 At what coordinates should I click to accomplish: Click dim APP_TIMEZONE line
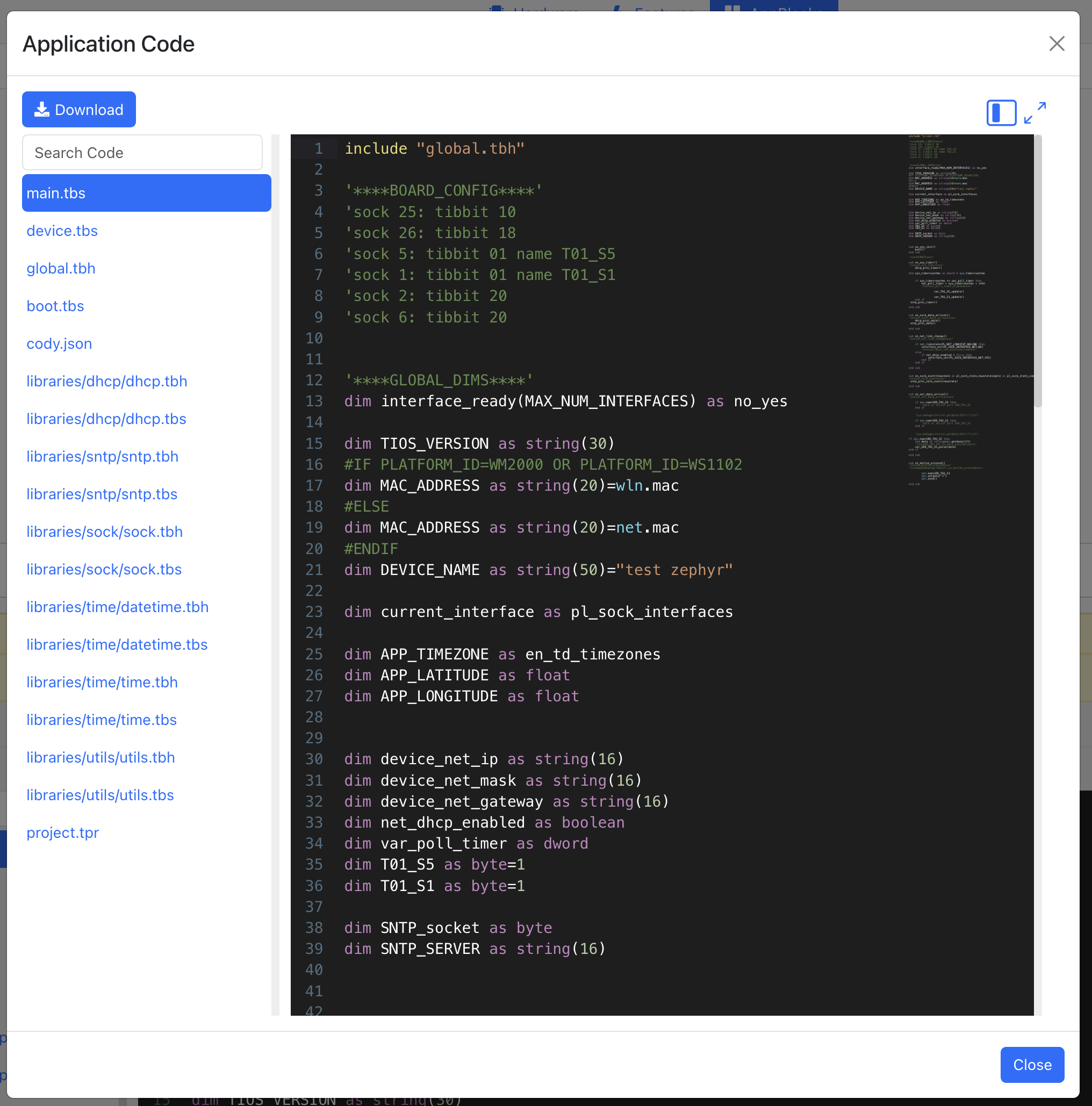(502, 655)
